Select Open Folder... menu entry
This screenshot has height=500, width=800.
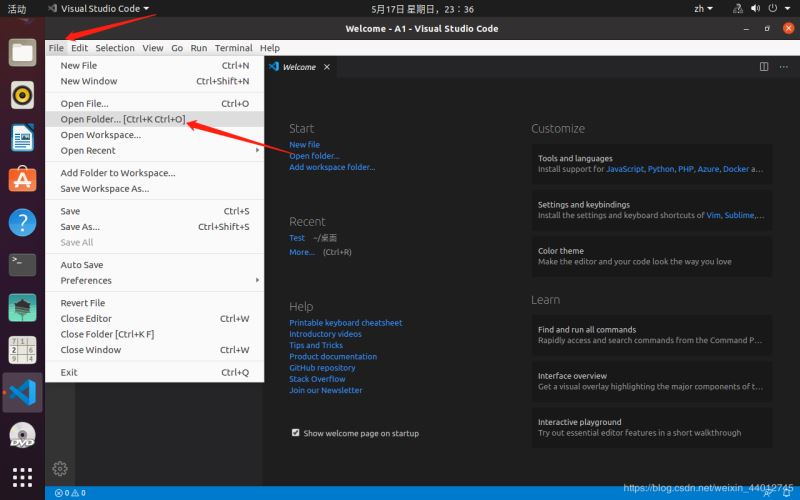pyautogui.click(x=155, y=119)
